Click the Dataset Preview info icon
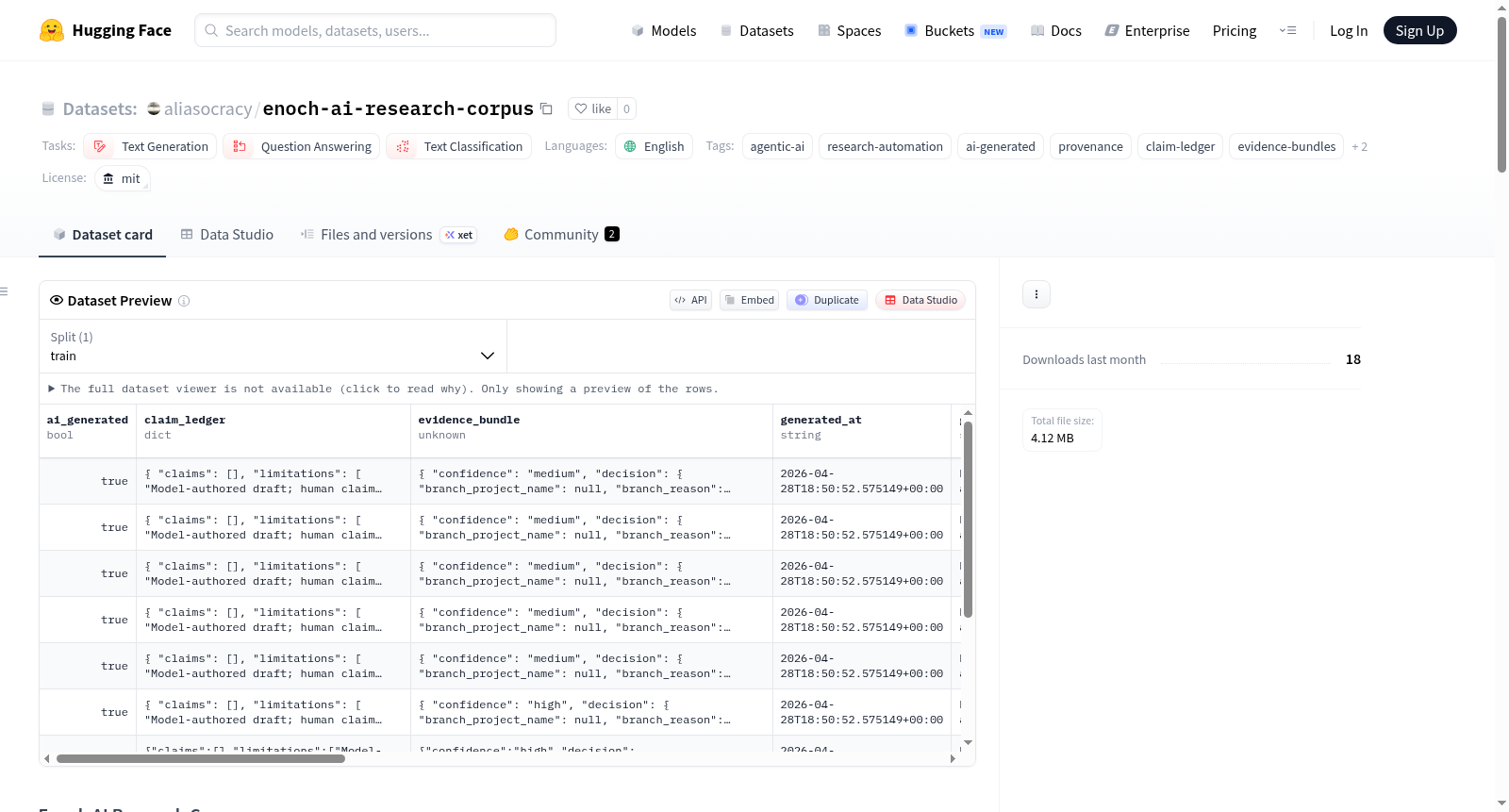The image size is (1509, 812). [x=184, y=301]
